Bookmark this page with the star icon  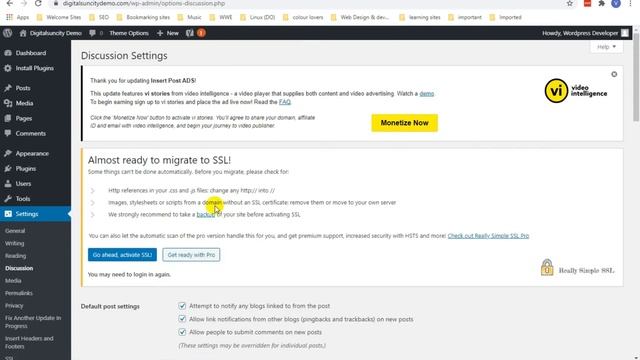click(x=569, y=3)
